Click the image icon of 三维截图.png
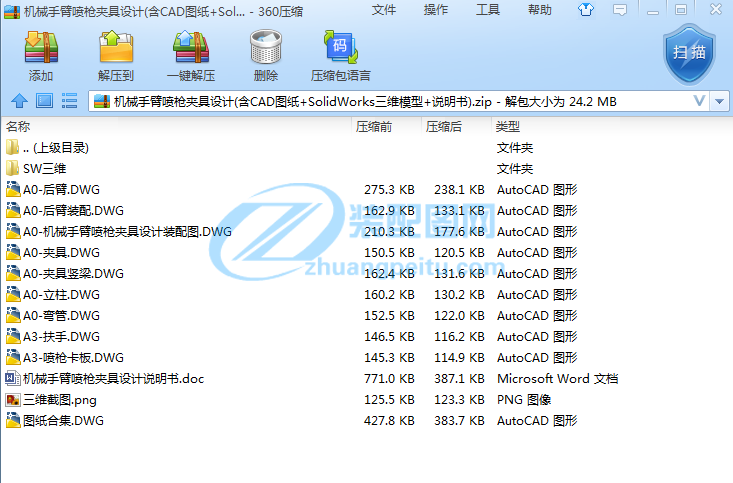733x483 pixels. 13,400
